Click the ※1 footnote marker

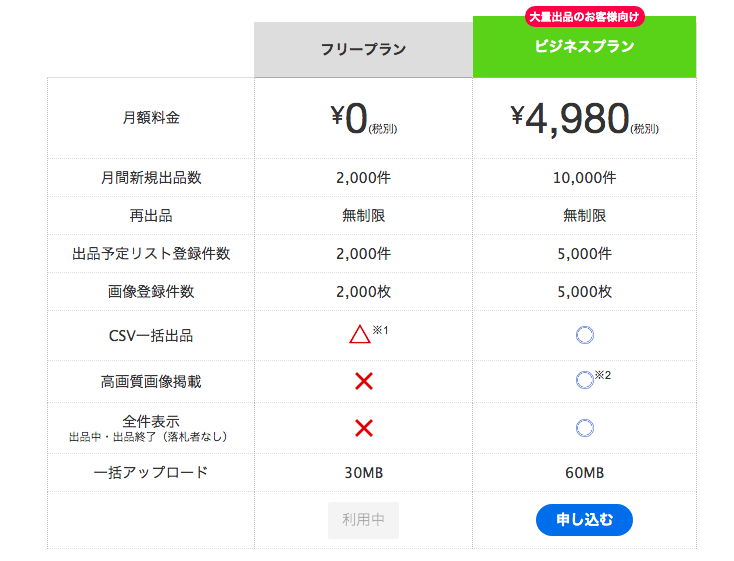coord(380,330)
